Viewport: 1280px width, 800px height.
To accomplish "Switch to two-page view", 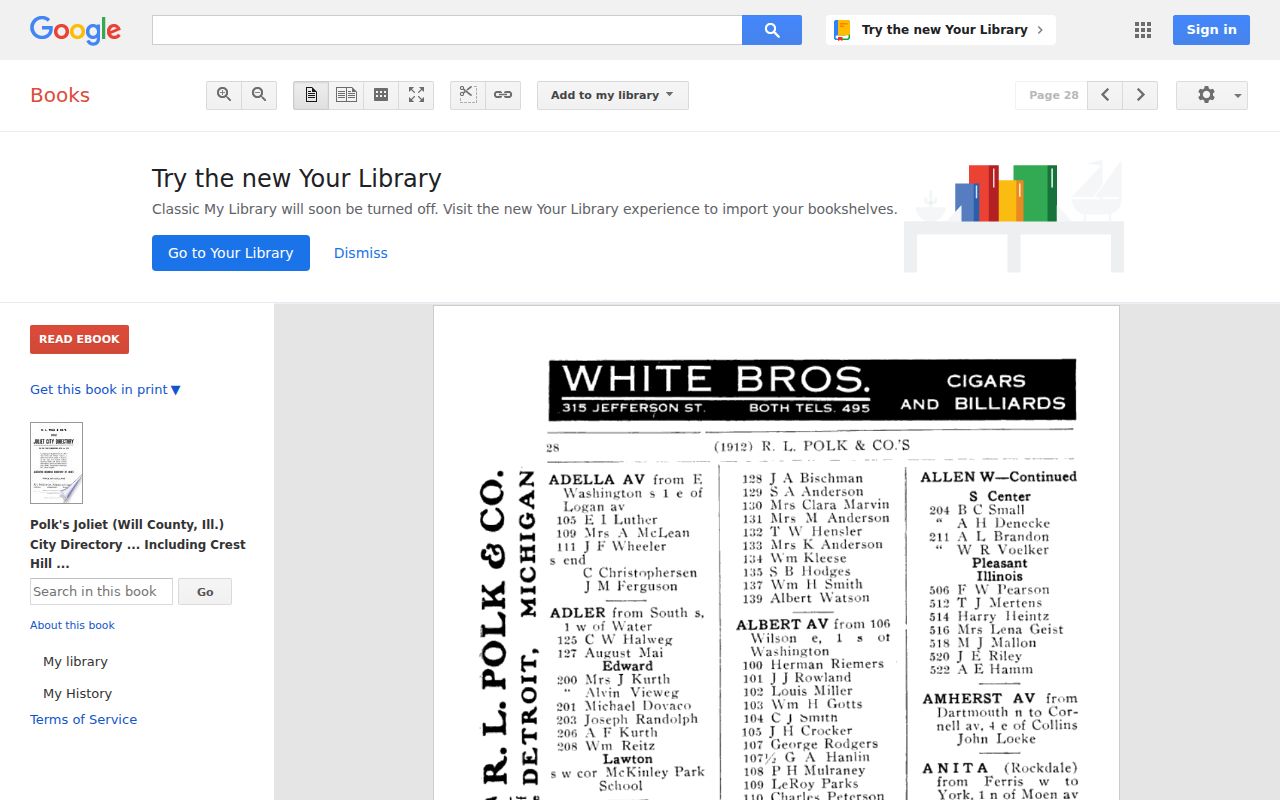I will pyautogui.click(x=346, y=95).
